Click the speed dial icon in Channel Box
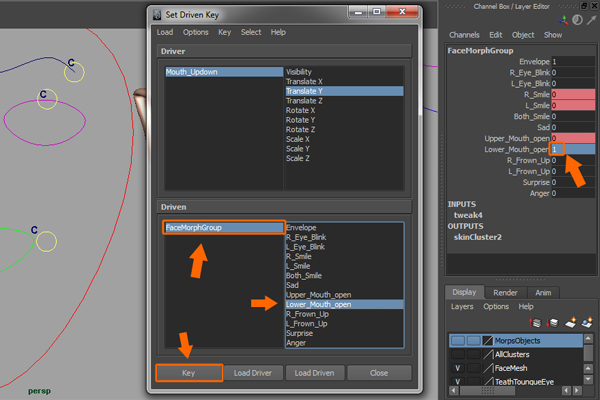Screen dimensions: 600x400 [577, 20]
